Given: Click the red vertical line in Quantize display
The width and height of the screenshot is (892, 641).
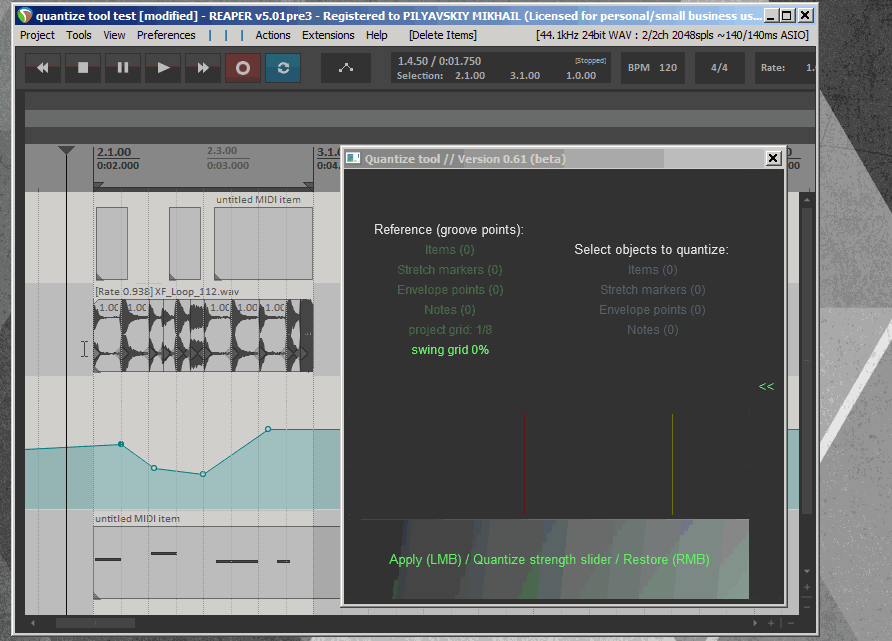Looking at the screenshot, I should click(x=524, y=464).
